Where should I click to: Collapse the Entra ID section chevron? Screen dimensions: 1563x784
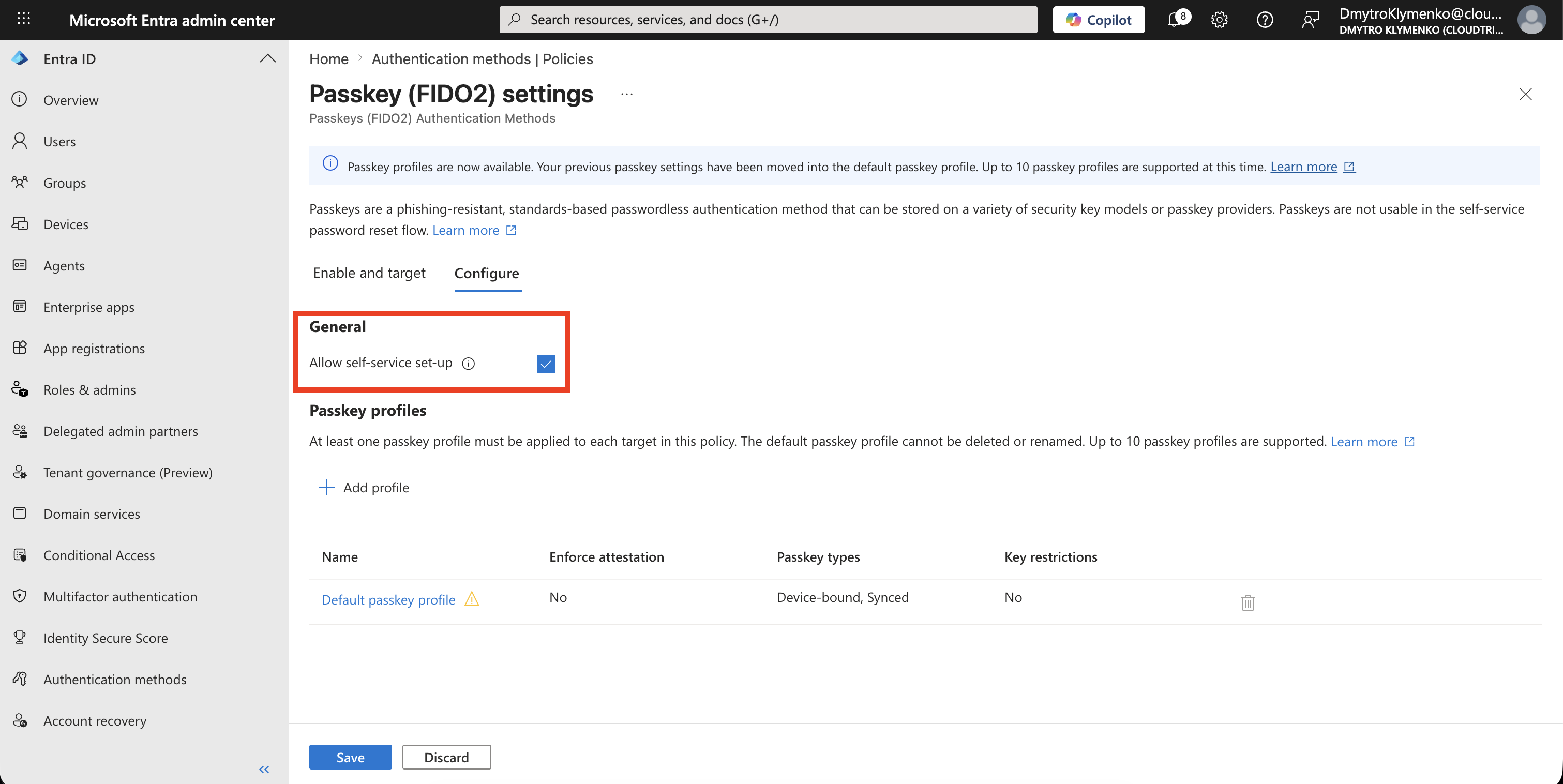click(x=267, y=58)
